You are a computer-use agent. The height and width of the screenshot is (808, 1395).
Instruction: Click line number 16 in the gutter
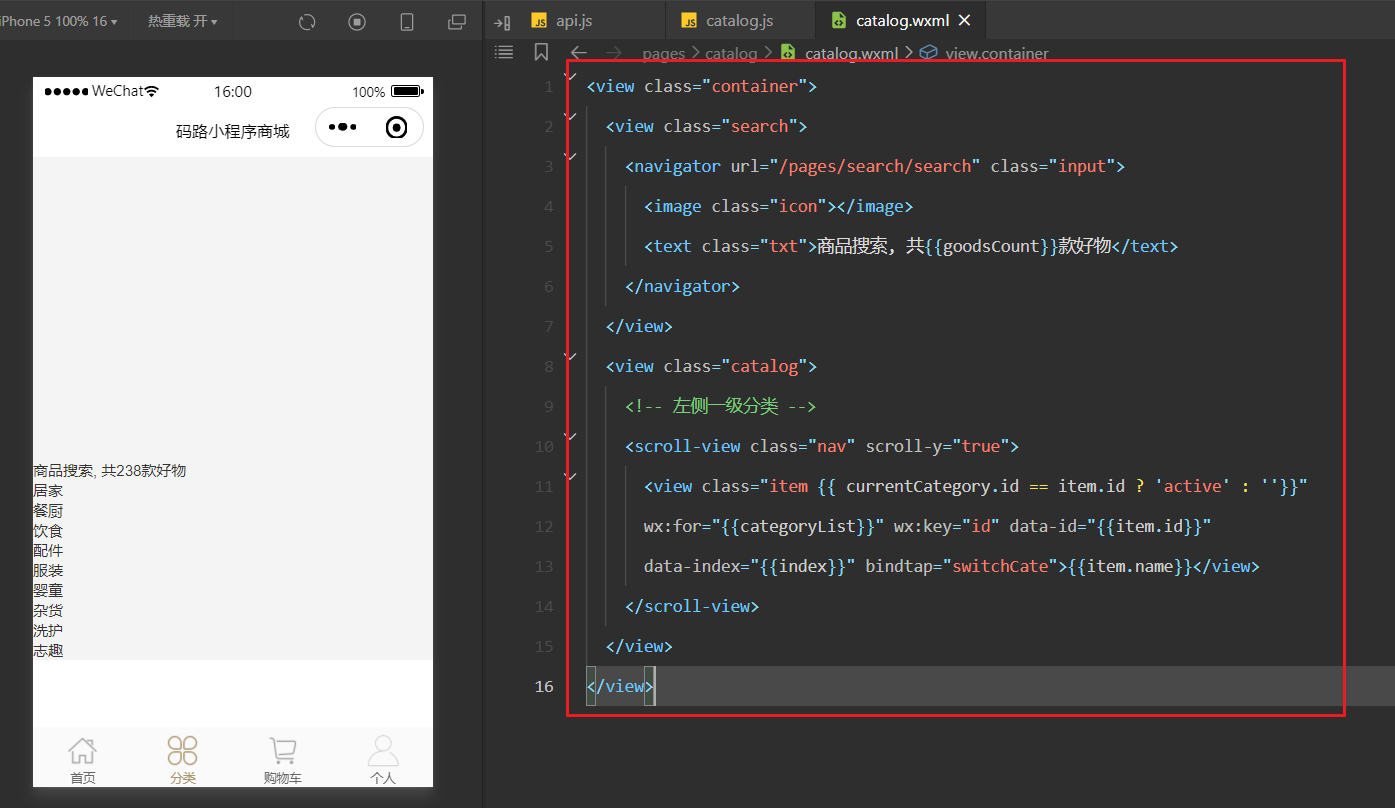[543, 686]
